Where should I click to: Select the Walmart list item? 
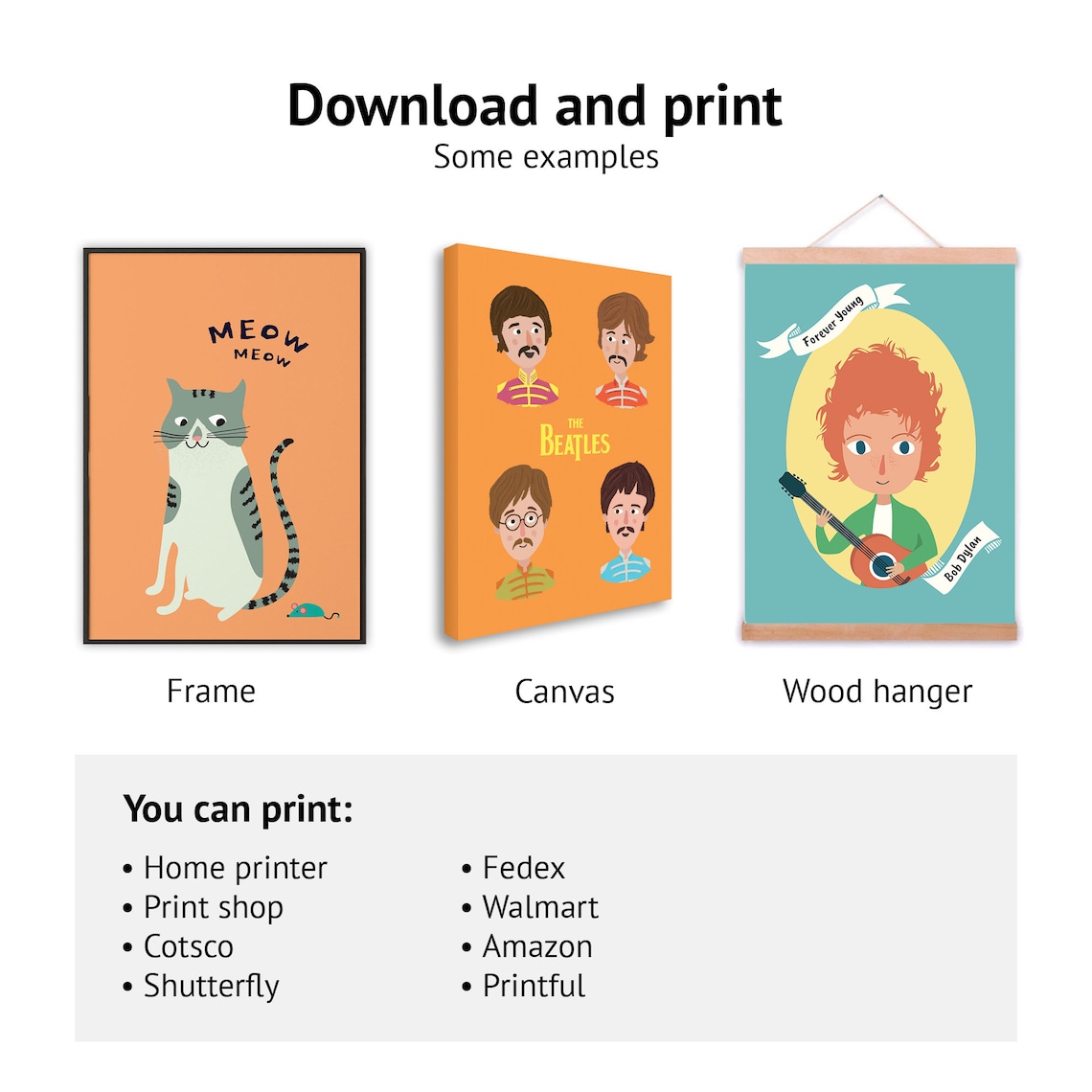coord(530,907)
